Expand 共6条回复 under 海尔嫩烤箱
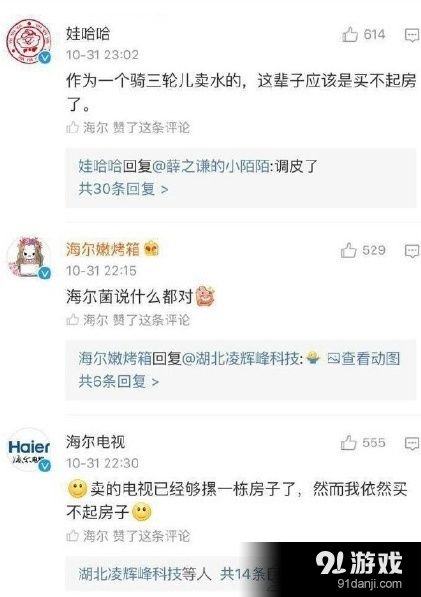The width and height of the screenshot is (421, 597). pyautogui.click(x=118, y=381)
